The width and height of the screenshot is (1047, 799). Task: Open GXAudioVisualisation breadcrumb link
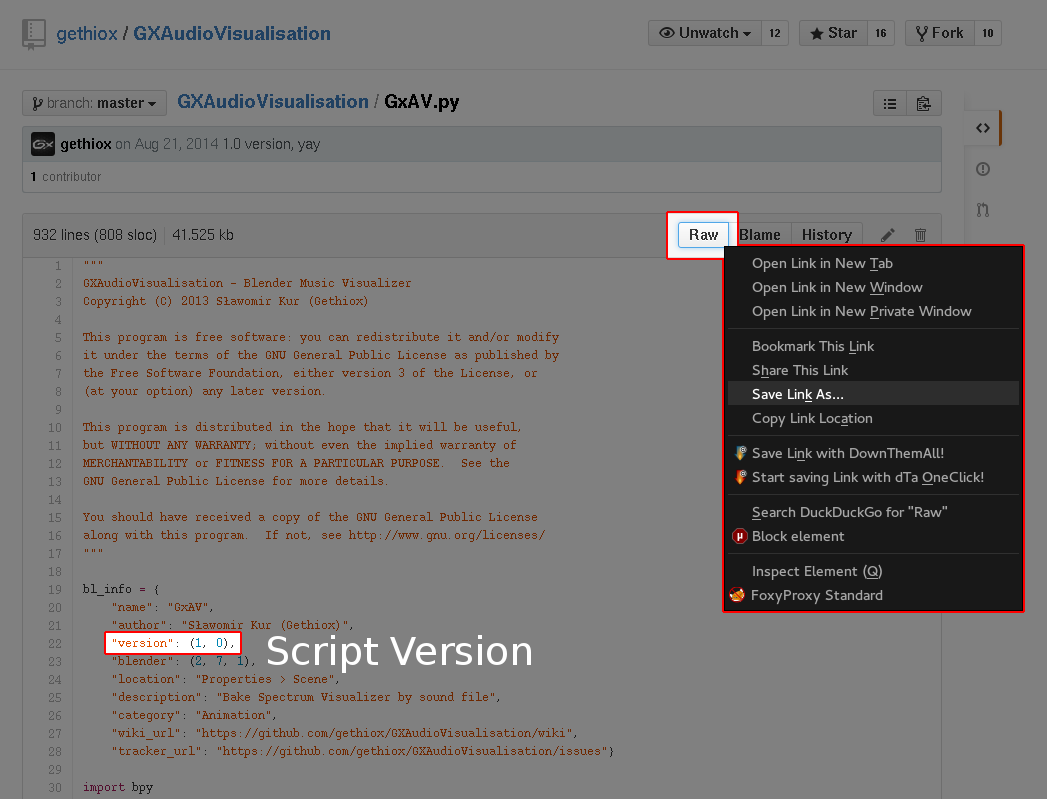pos(272,101)
